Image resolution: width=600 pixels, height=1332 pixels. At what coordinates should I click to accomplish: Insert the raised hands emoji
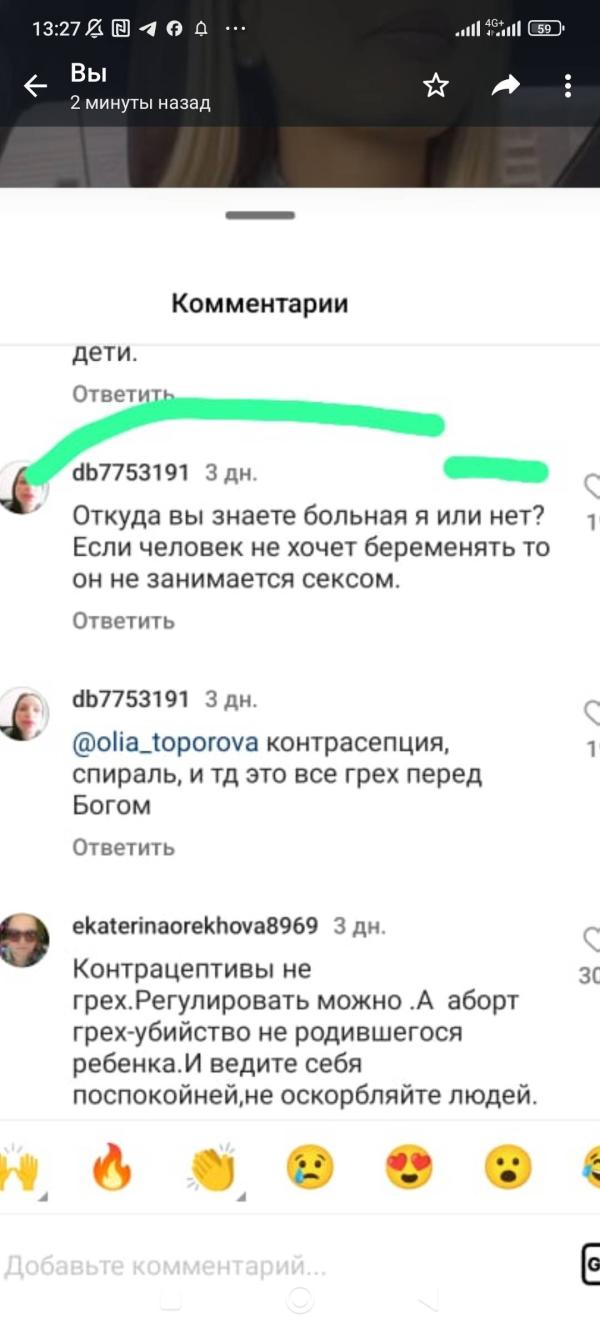click(x=20, y=1167)
